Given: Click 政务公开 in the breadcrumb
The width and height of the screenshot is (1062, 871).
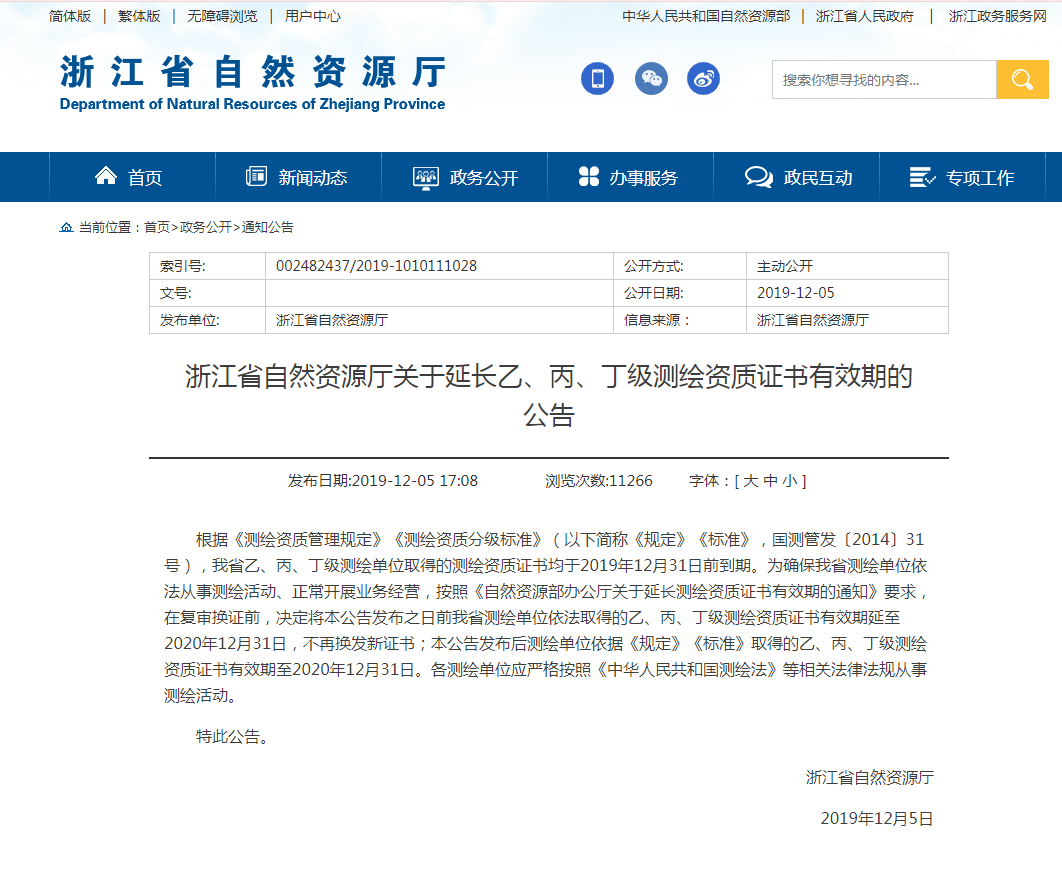Looking at the screenshot, I should (205, 228).
